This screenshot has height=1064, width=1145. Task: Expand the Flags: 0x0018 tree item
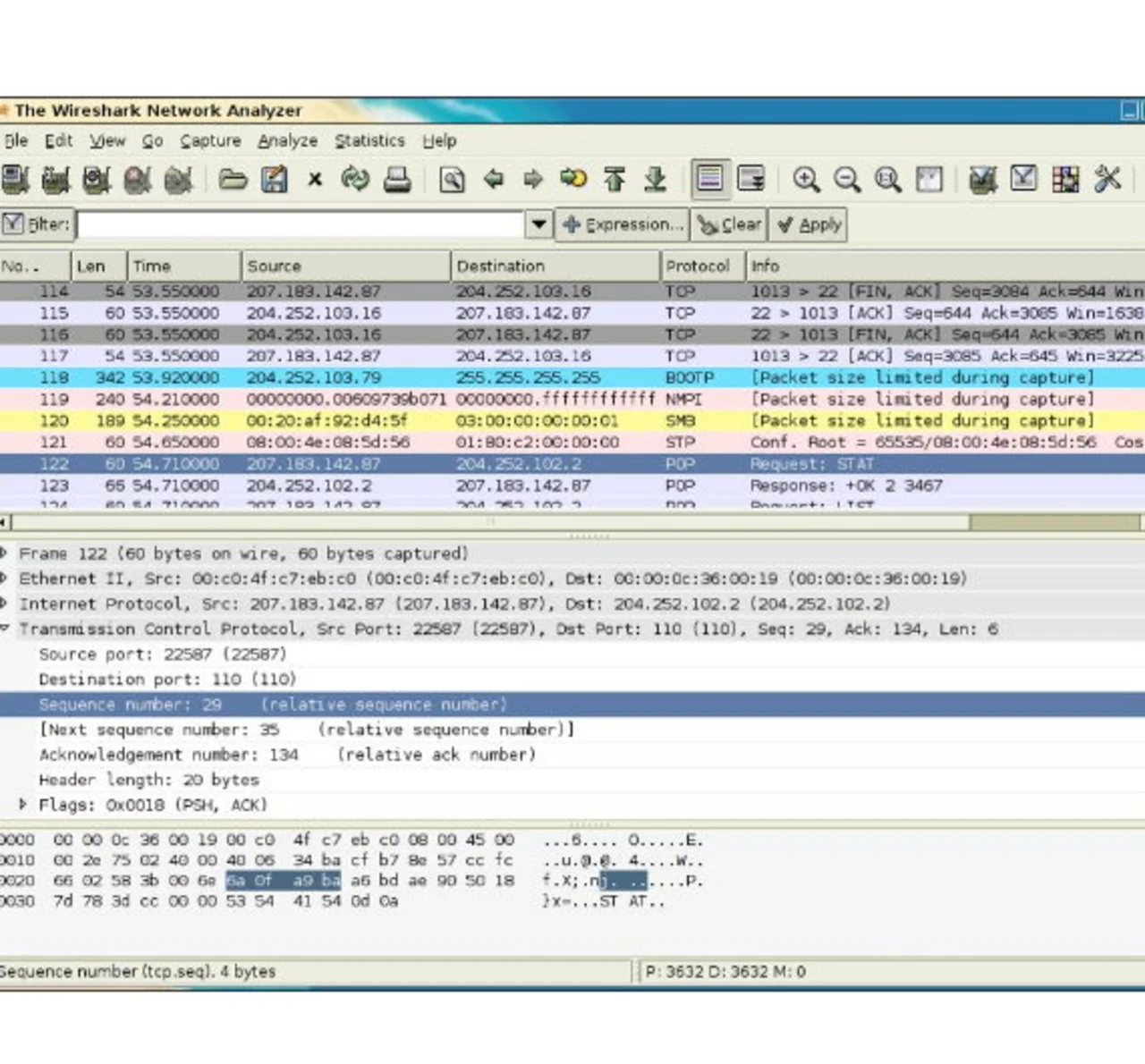[x=23, y=805]
